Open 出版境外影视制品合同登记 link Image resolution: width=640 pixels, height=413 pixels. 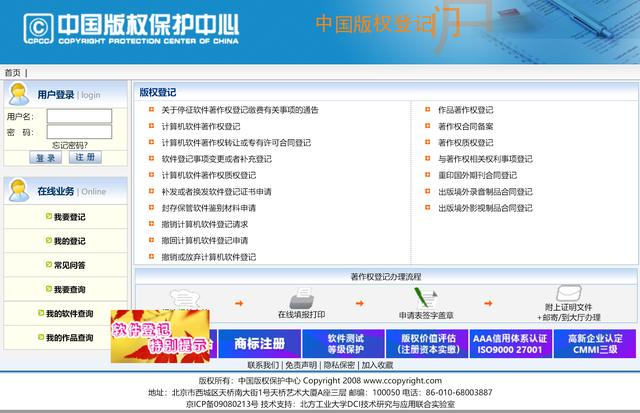click(x=485, y=208)
